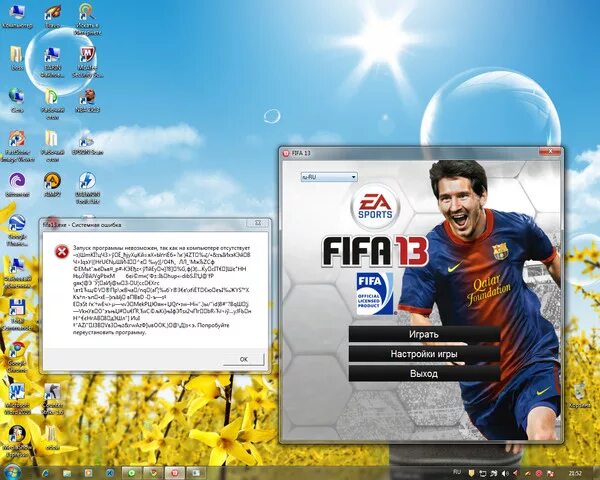Image resolution: width=600 pixels, height=480 pixels.
Task: Open the Компьютер desktop icon
Action: [17, 16]
